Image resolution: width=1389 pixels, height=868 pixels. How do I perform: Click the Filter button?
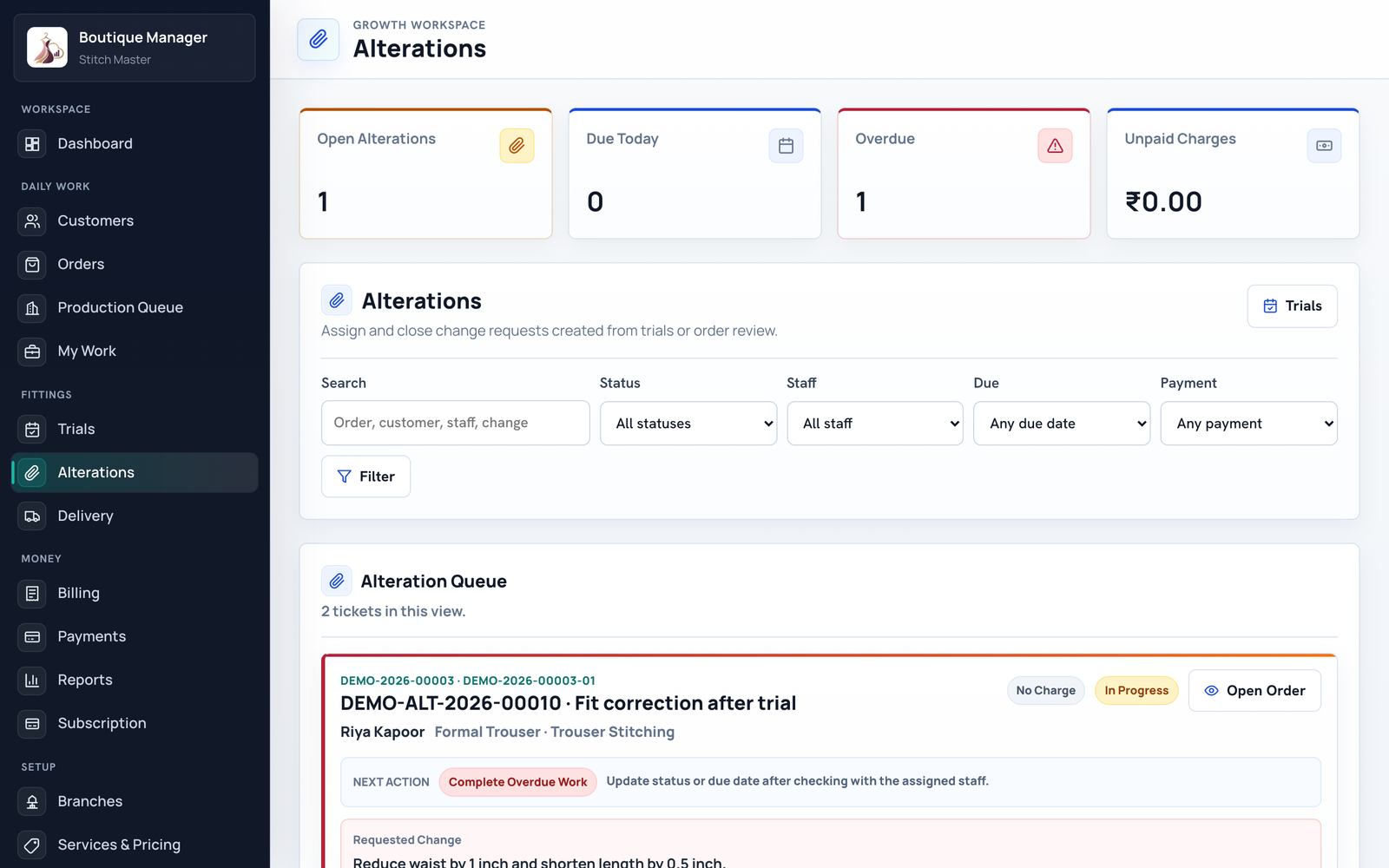coord(365,477)
